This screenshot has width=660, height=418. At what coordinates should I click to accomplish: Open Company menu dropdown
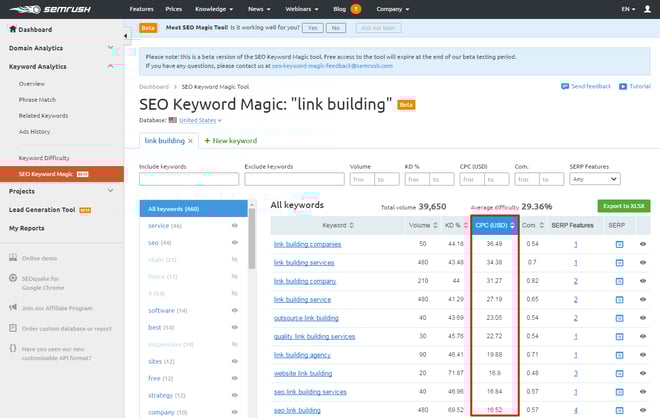pyautogui.click(x=393, y=9)
